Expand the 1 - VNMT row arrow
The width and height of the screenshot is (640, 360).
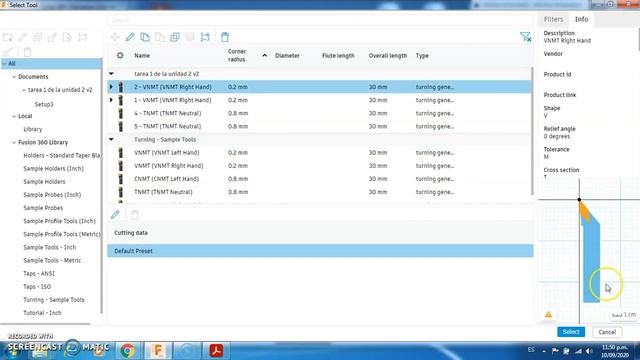111,100
